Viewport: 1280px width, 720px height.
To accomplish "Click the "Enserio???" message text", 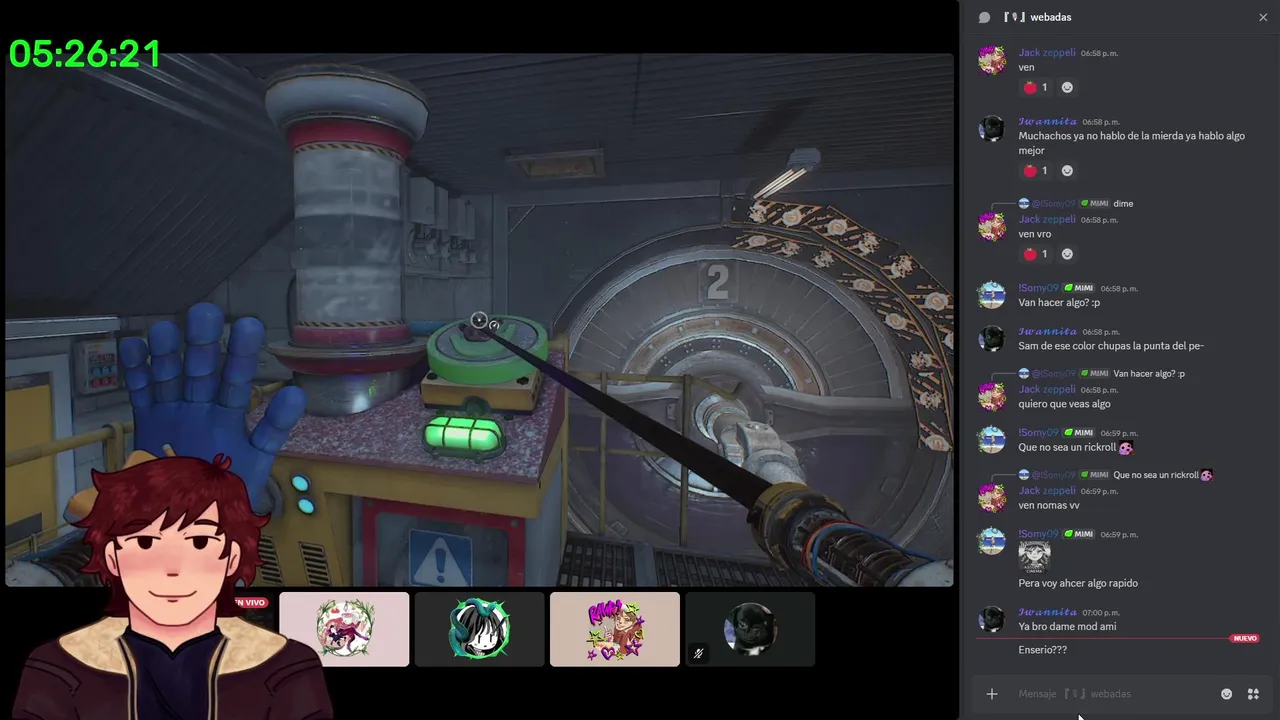I will point(1043,650).
